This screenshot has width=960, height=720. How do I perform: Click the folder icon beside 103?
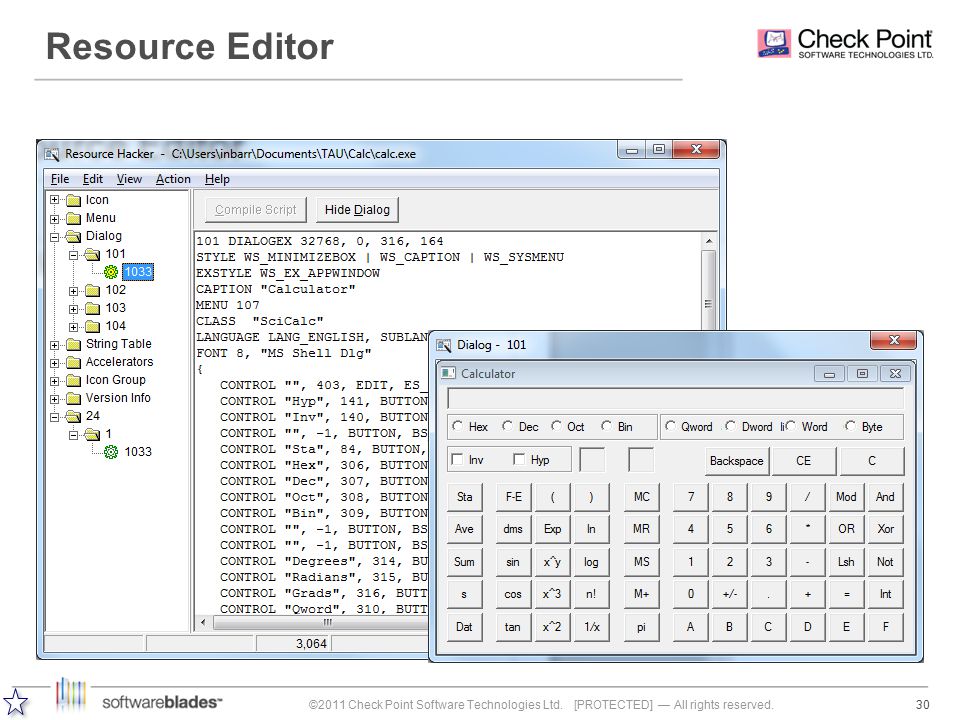coord(92,308)
